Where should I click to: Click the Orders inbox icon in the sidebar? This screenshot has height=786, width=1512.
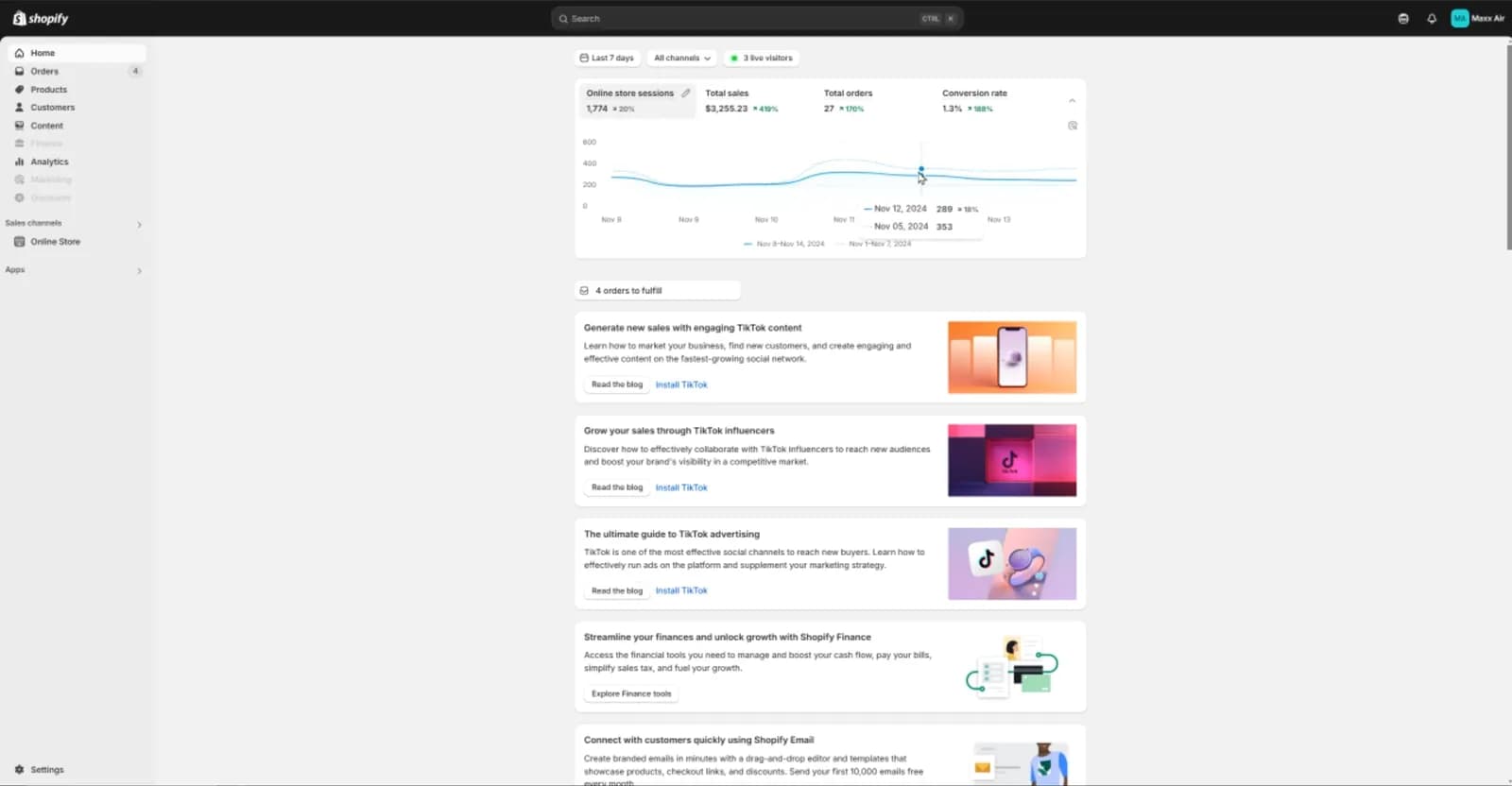point(20,71)
